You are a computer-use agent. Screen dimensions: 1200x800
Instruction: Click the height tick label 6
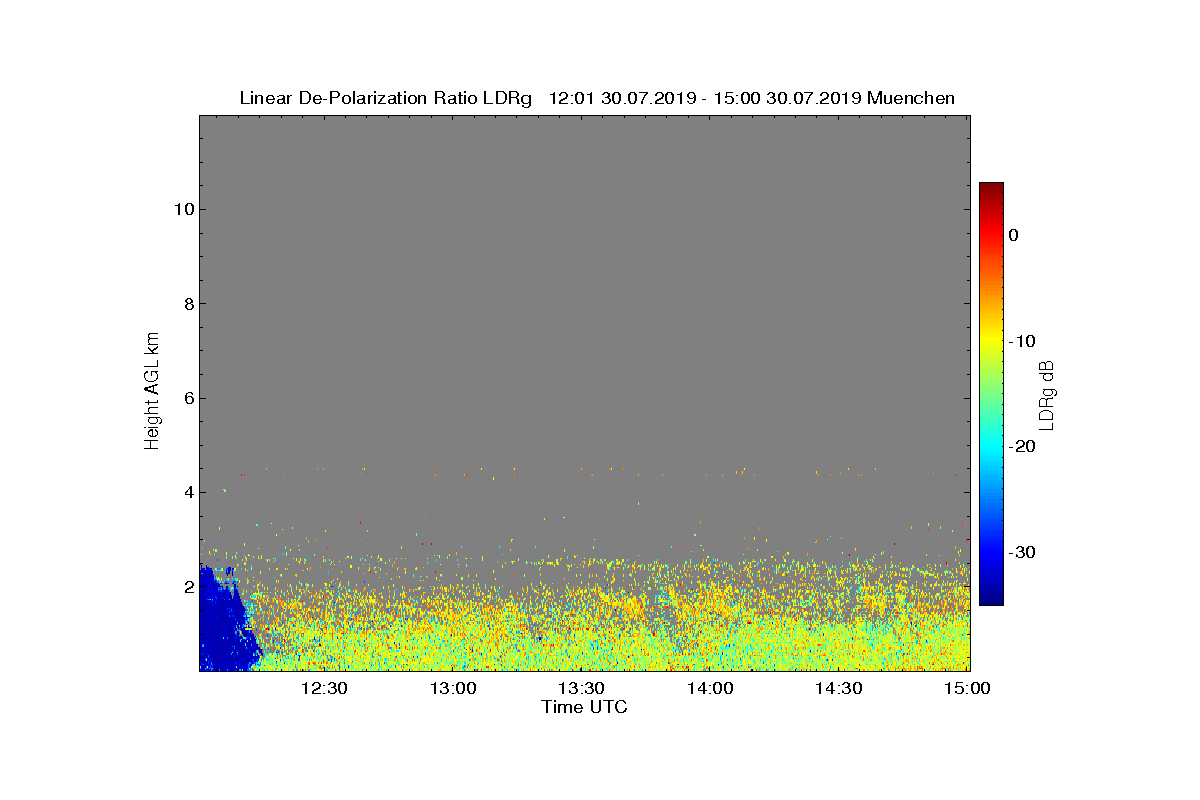point(187,398)
